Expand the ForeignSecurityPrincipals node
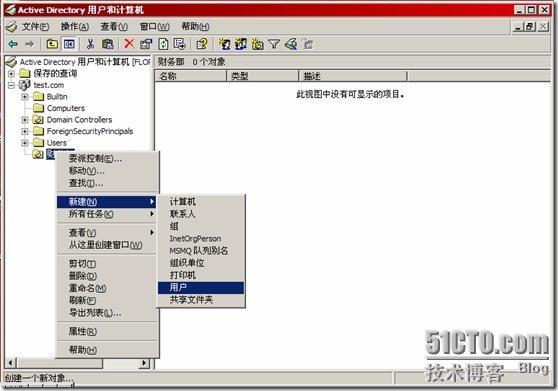This screenshot has height=391, width=558. click(25, 131)
